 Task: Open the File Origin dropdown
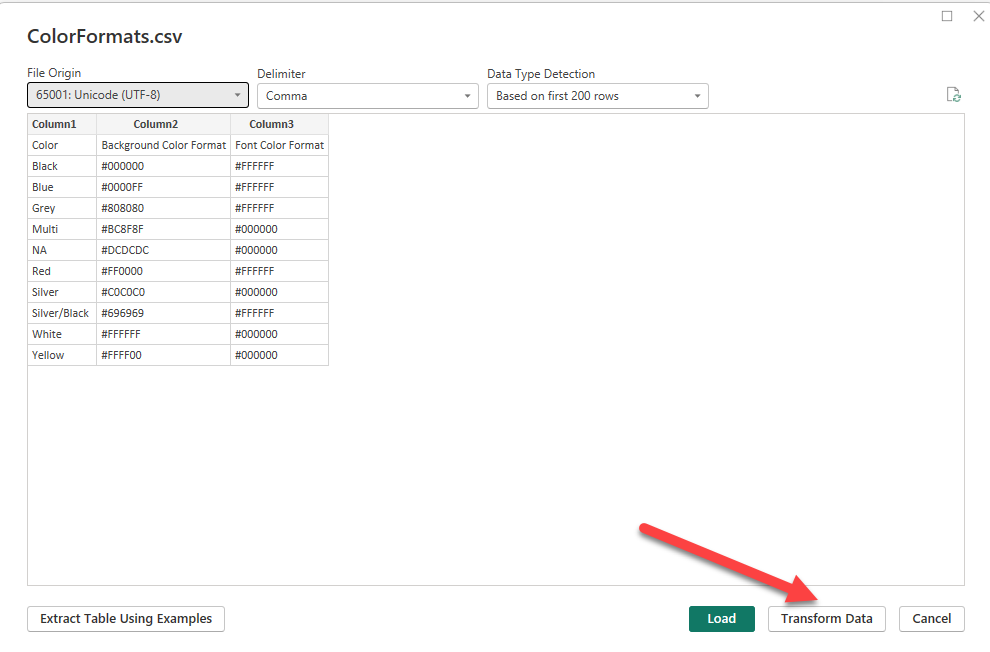[138, 96]
